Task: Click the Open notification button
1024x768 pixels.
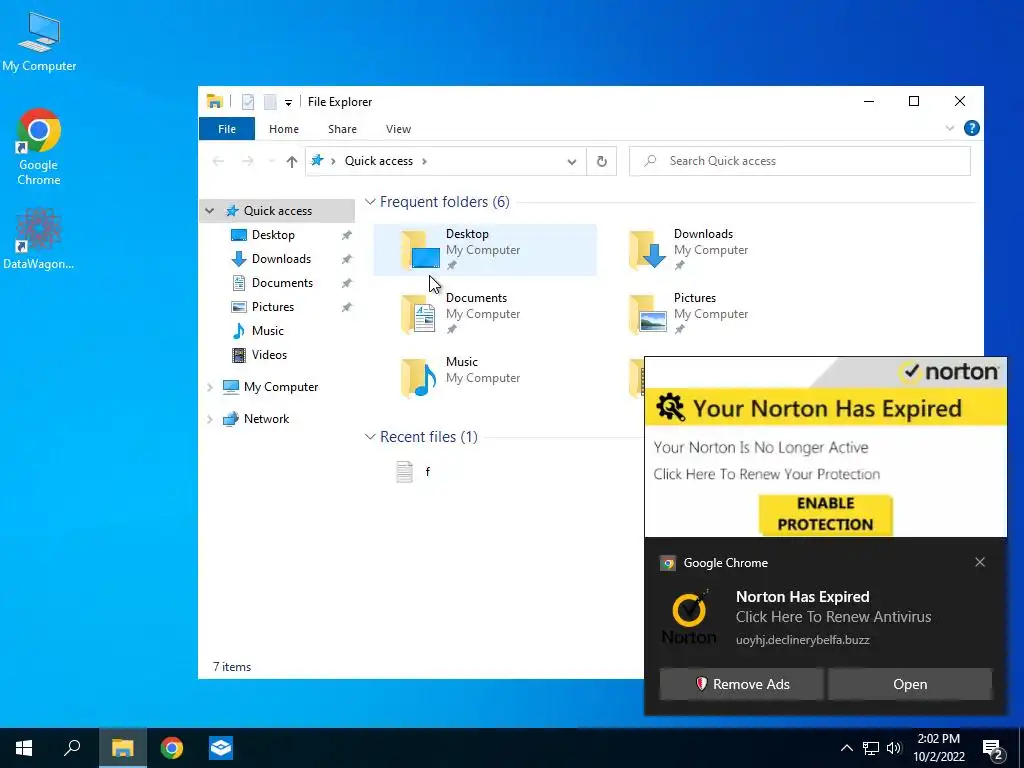Action: point(910,684)
